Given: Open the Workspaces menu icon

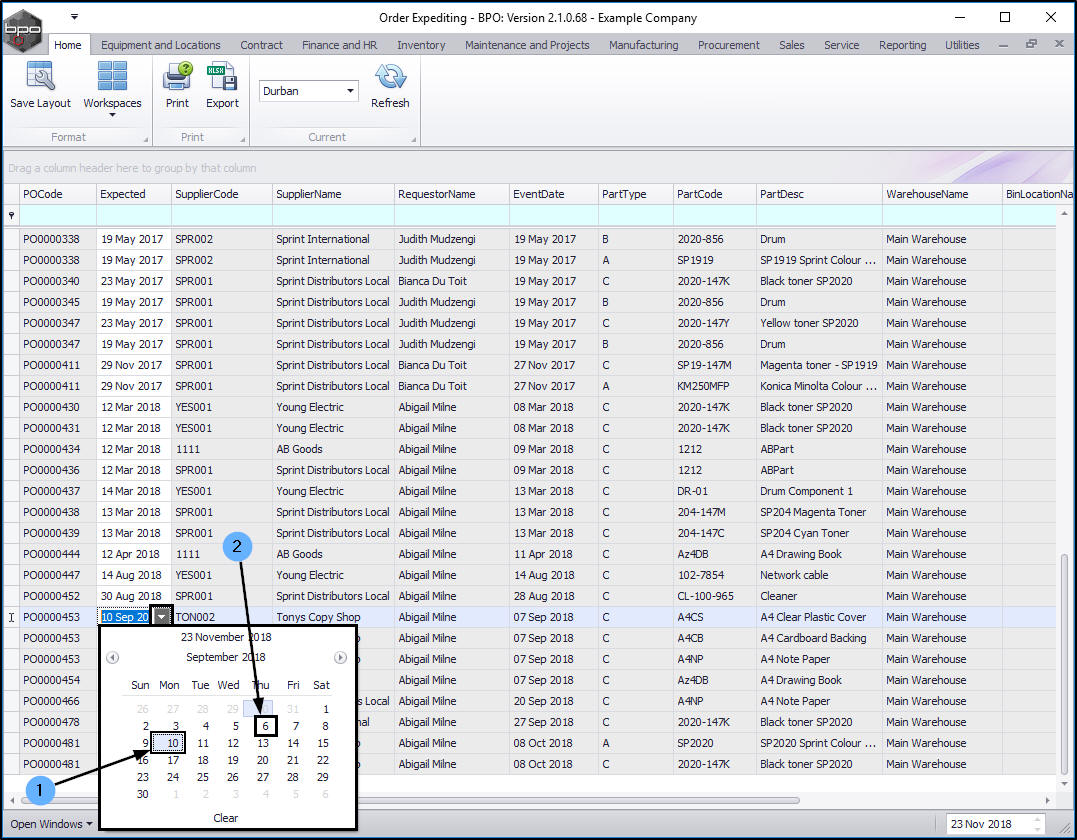Looking at the screenshot, I should coord(112,78).
